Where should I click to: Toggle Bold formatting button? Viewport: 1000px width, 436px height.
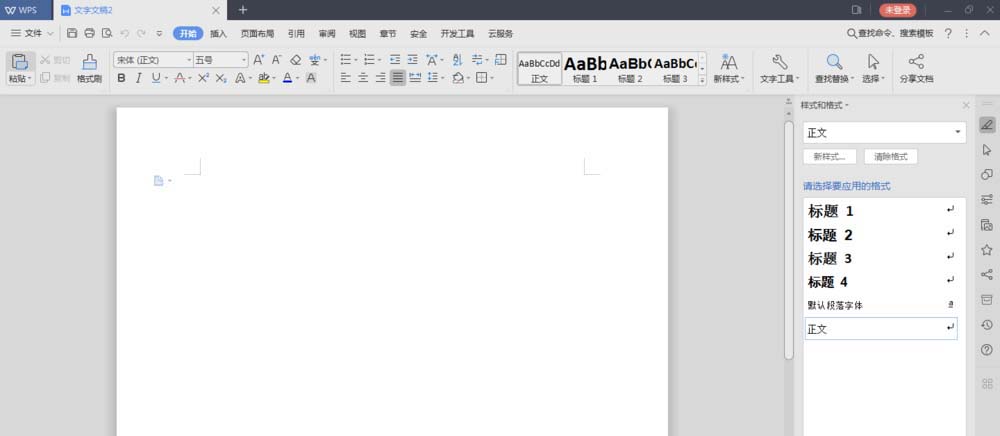[121, 78]
